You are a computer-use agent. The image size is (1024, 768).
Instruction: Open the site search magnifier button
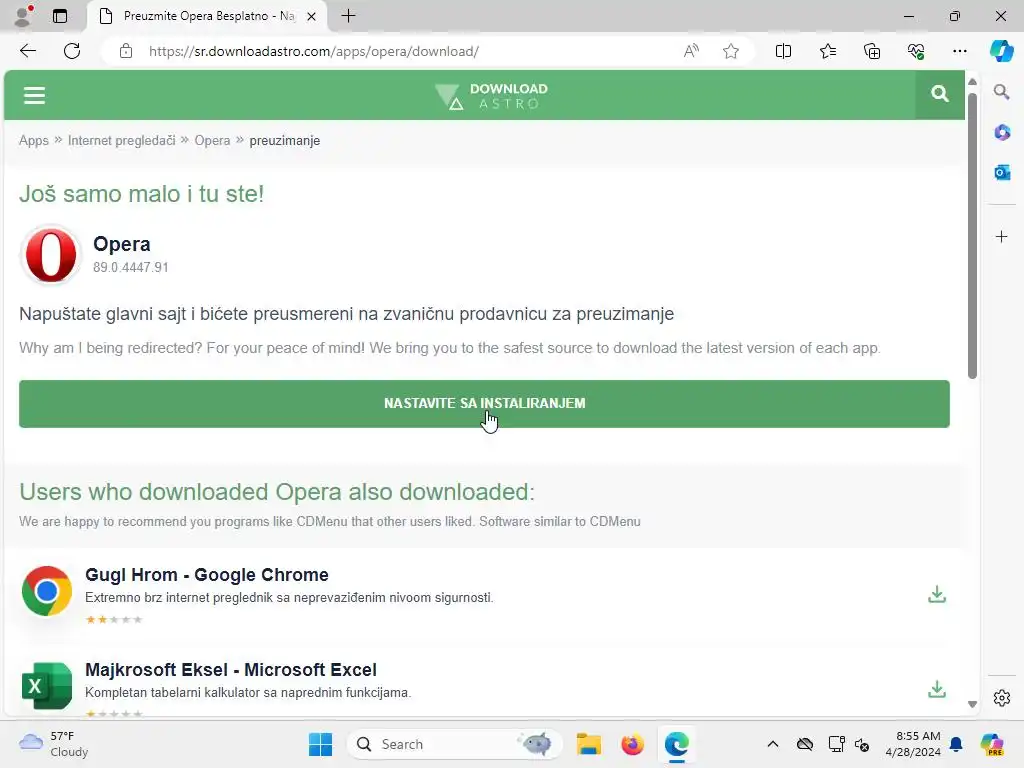(939, 95)
